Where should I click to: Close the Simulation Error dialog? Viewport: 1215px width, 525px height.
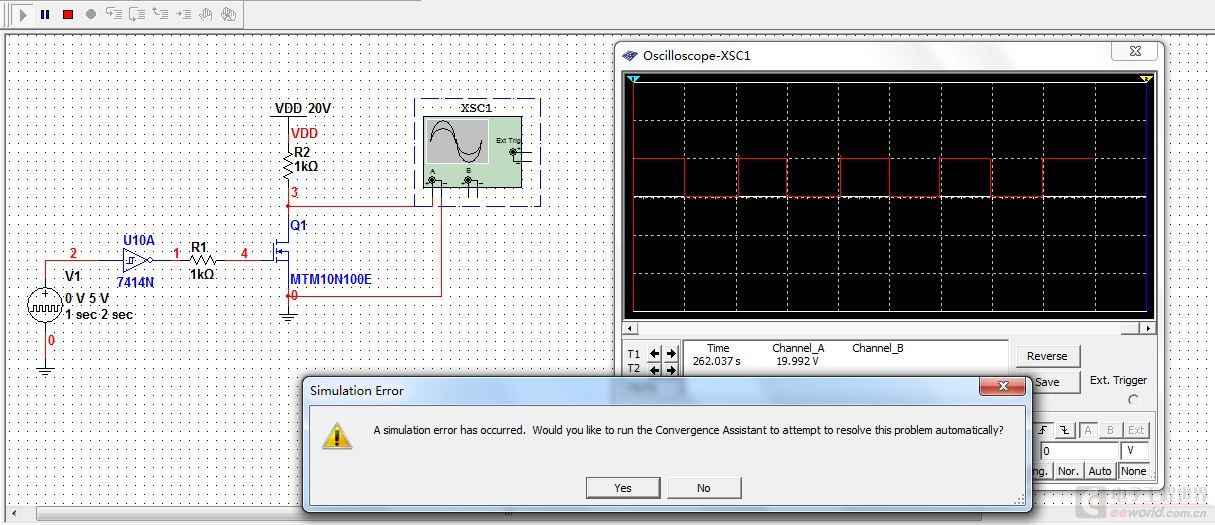click(1001, 387)
